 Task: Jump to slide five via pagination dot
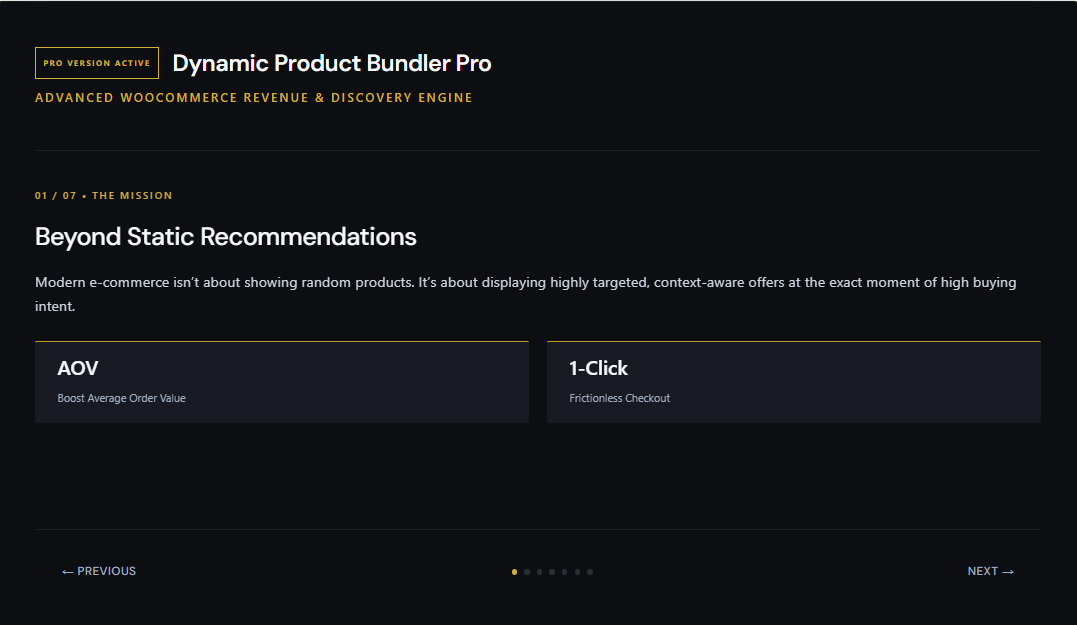click(x=565, y=571)
